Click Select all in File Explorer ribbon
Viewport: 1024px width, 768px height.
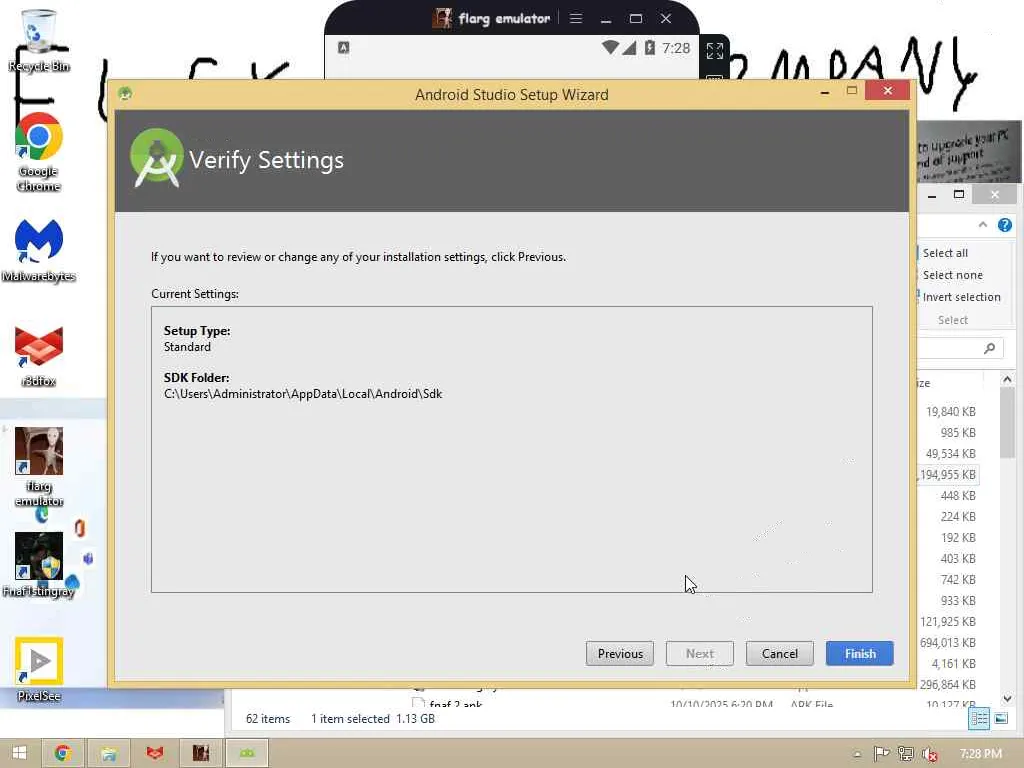pyautogui.click(x=945, y=253)
